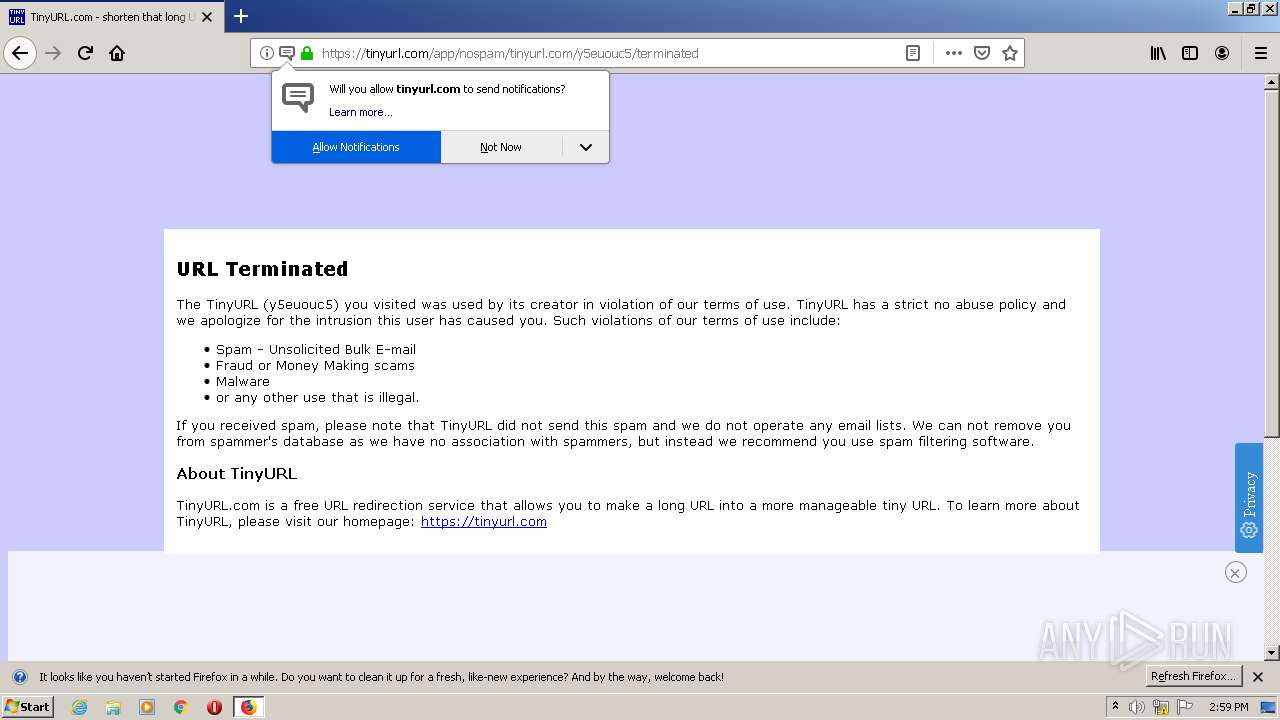Screen dimensions: 1280x720
Task: Go back to previous page
Action: pos(20,53)
